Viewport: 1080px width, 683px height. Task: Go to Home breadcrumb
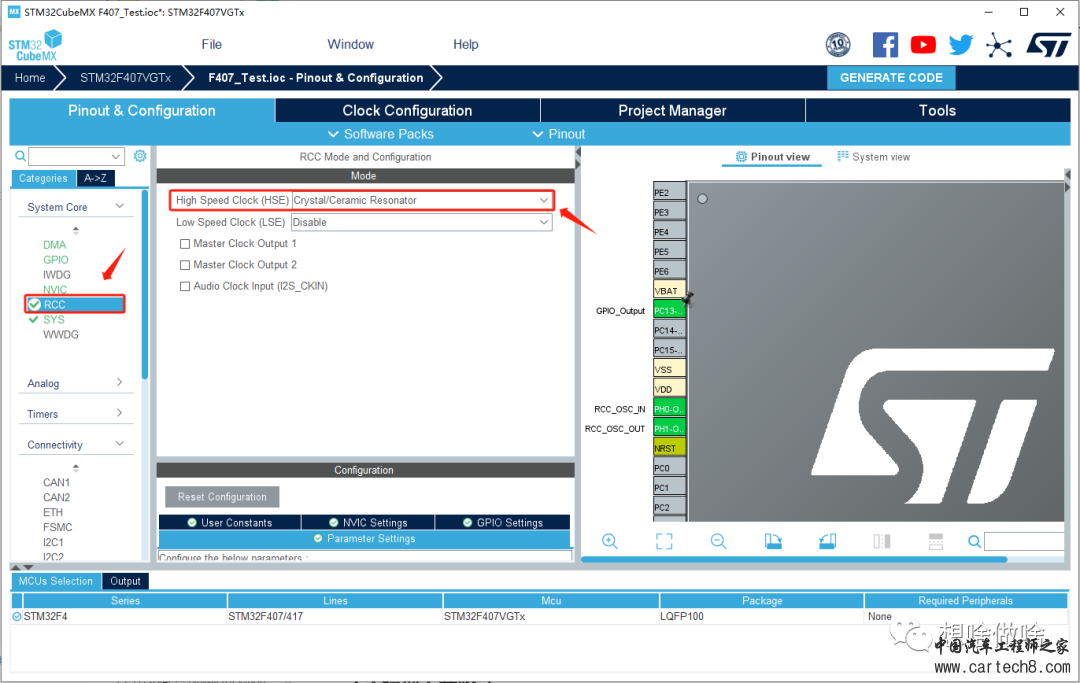[x=30, y=78]
